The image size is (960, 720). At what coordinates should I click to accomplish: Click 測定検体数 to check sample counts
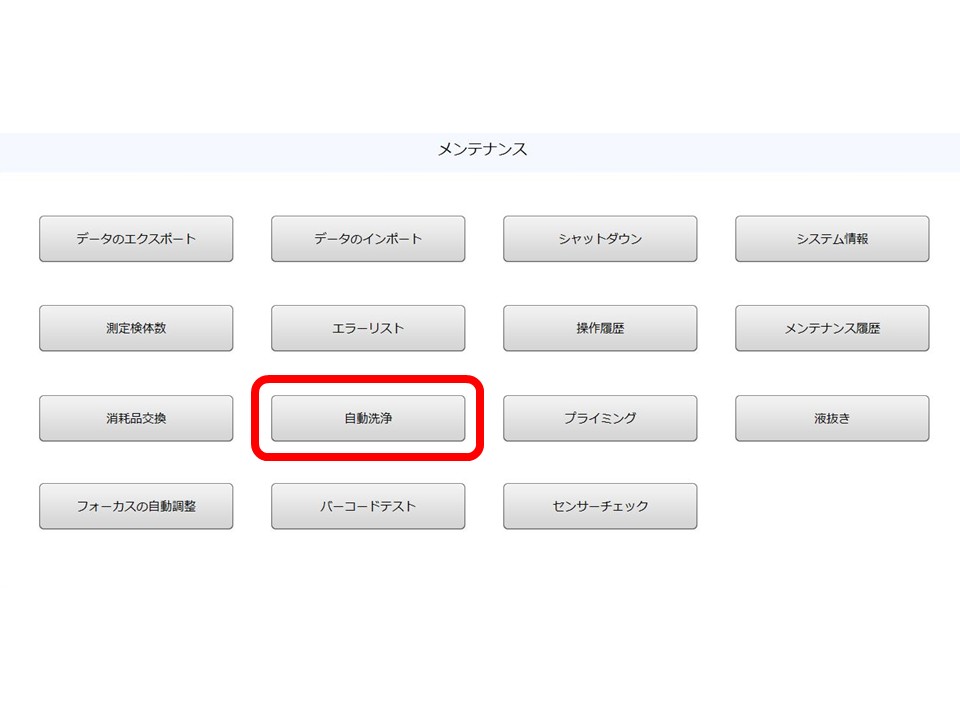pyautogui.click(x=135, y=327)
